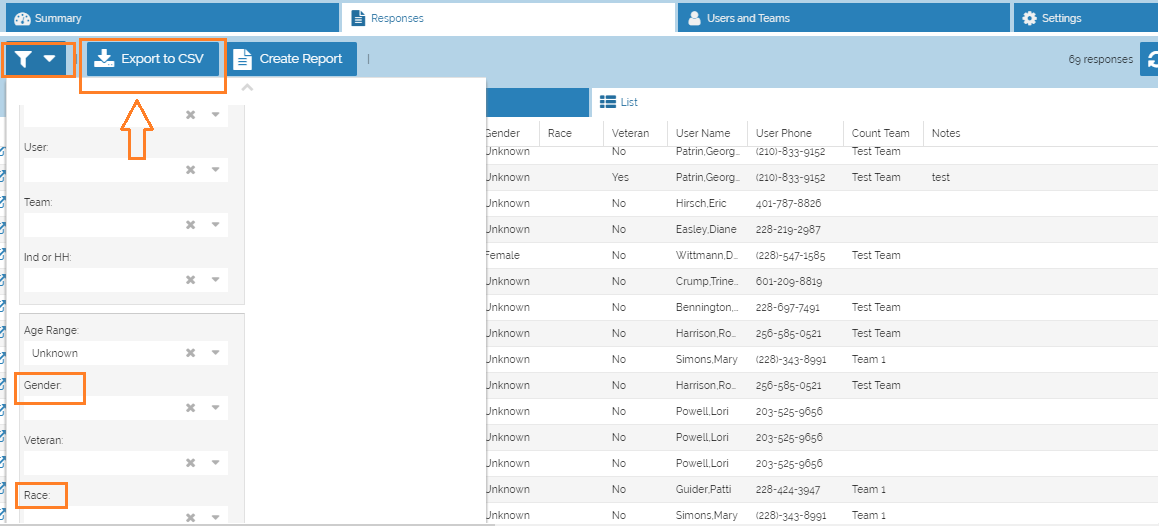Clear the User filter with X icon
Screen dimensions: 1159x526
click(190, 170)
